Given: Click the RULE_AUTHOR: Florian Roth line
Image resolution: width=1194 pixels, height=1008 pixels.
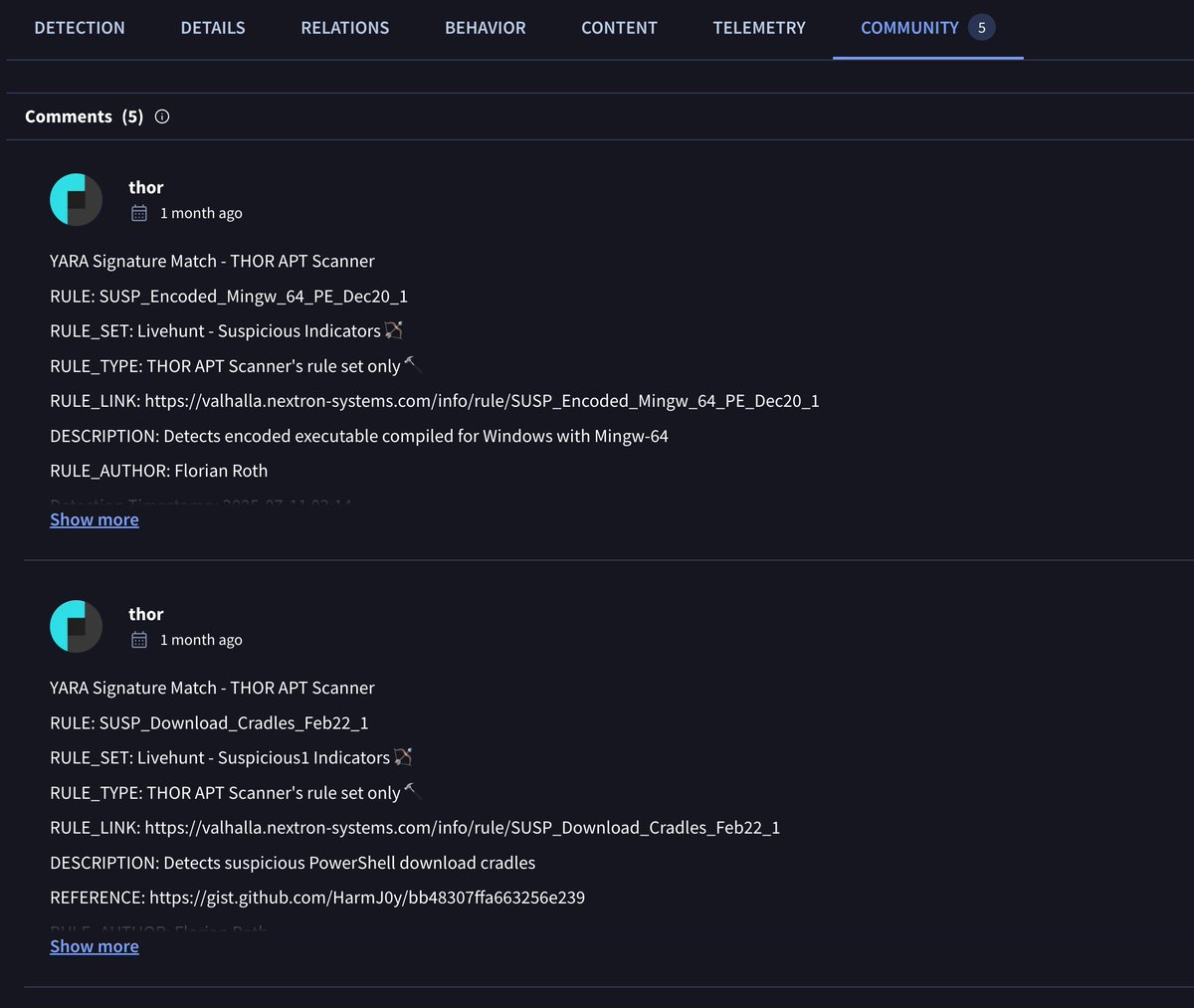Looking at the screenshot, I should (158, 471).
